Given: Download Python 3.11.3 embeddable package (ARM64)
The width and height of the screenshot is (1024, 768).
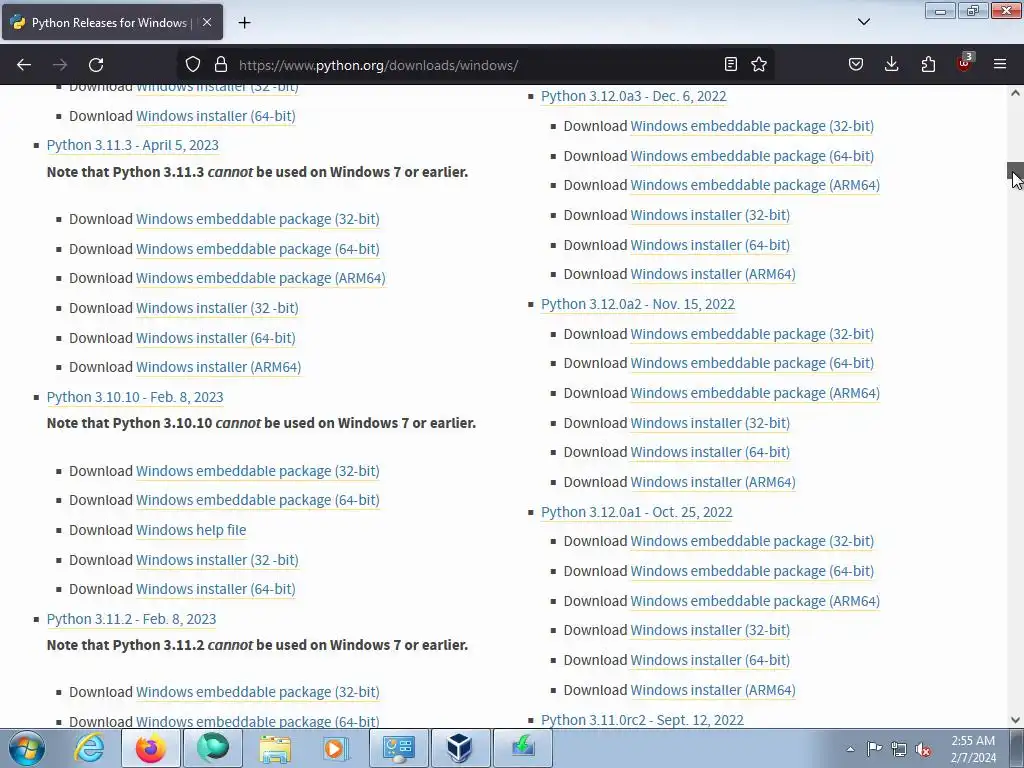Looking at the screenshot, I should coord(261,278).
